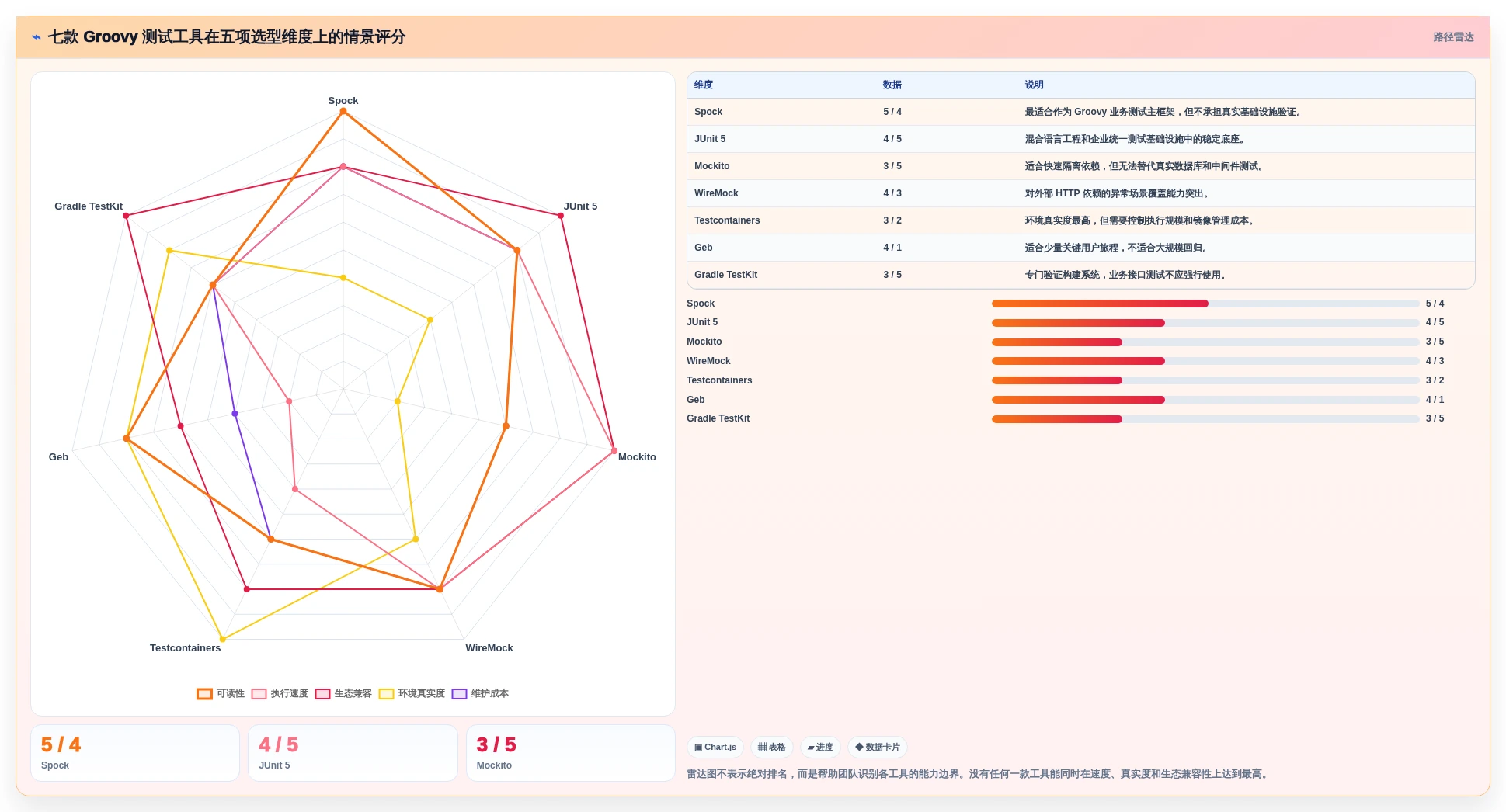The image size is (1506, 812).
Task: Click the 表格 tag chip
Action: pos(772,748)
